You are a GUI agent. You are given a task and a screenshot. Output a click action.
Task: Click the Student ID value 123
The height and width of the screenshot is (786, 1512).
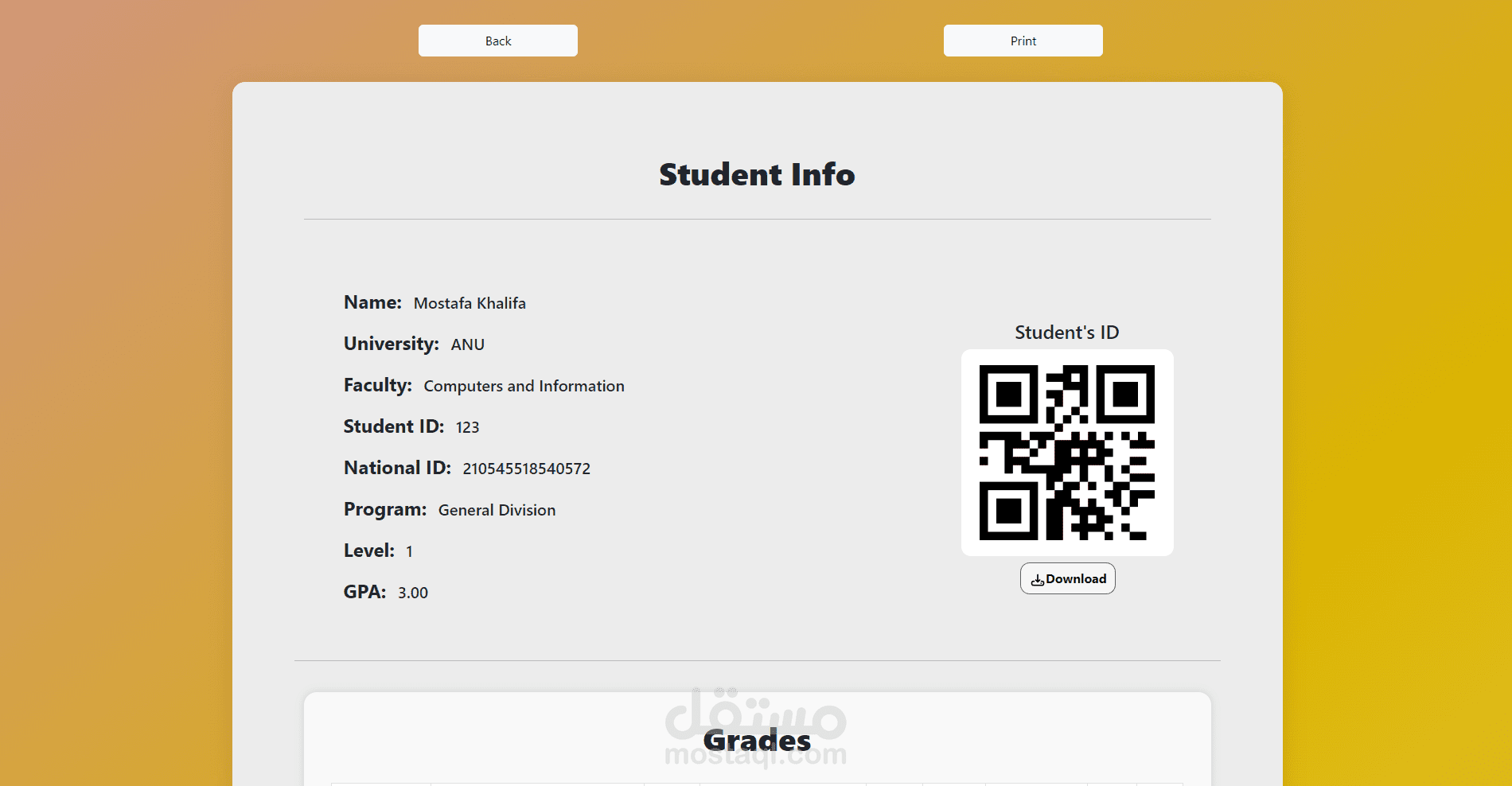[x=468, y=427]
